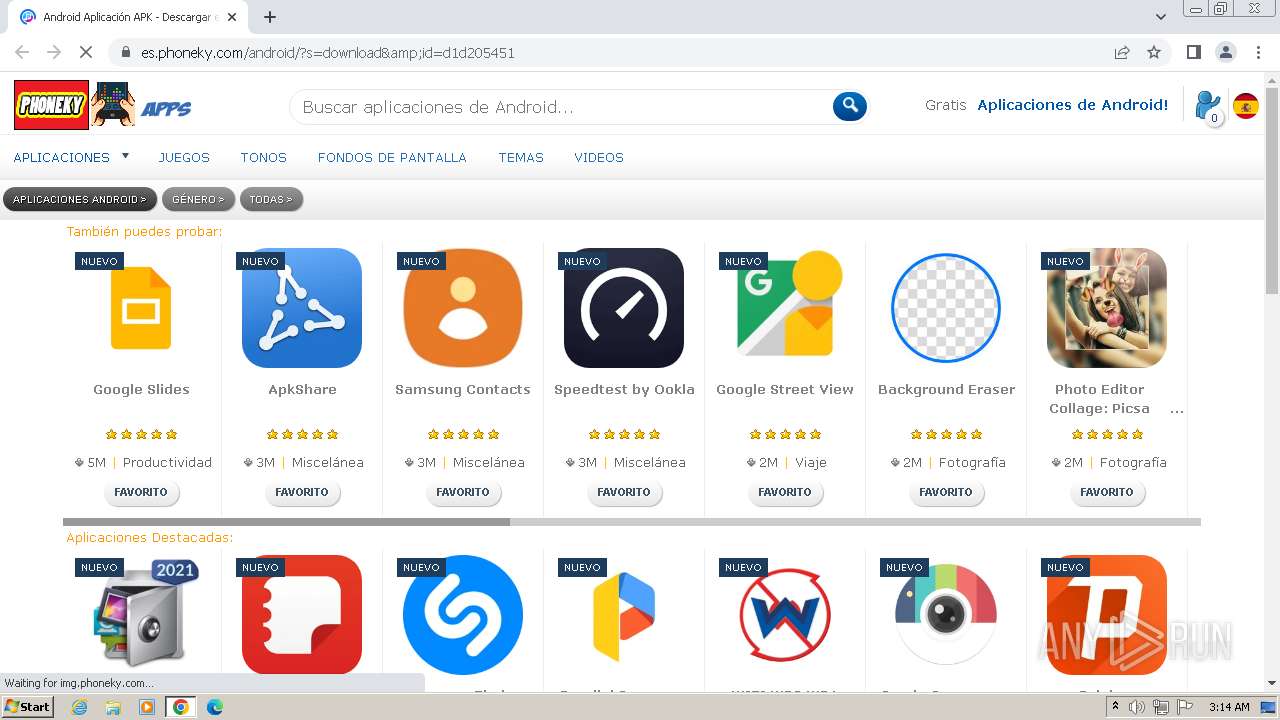Go to FONDOS DE PANTALLA section
Screen dimensions: 1280x720
[x=392, y=157]
